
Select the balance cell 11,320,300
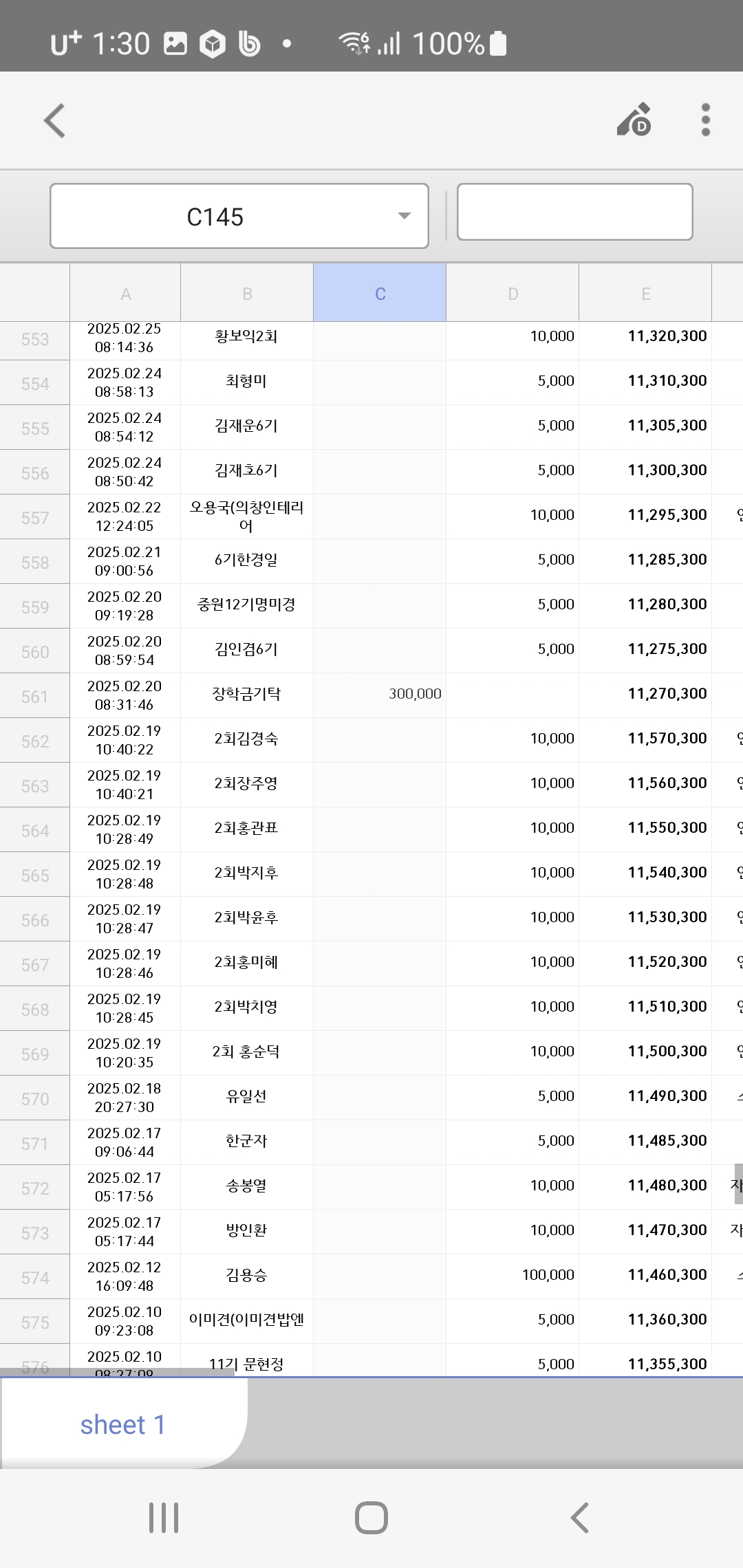click(x=645, y=336)
